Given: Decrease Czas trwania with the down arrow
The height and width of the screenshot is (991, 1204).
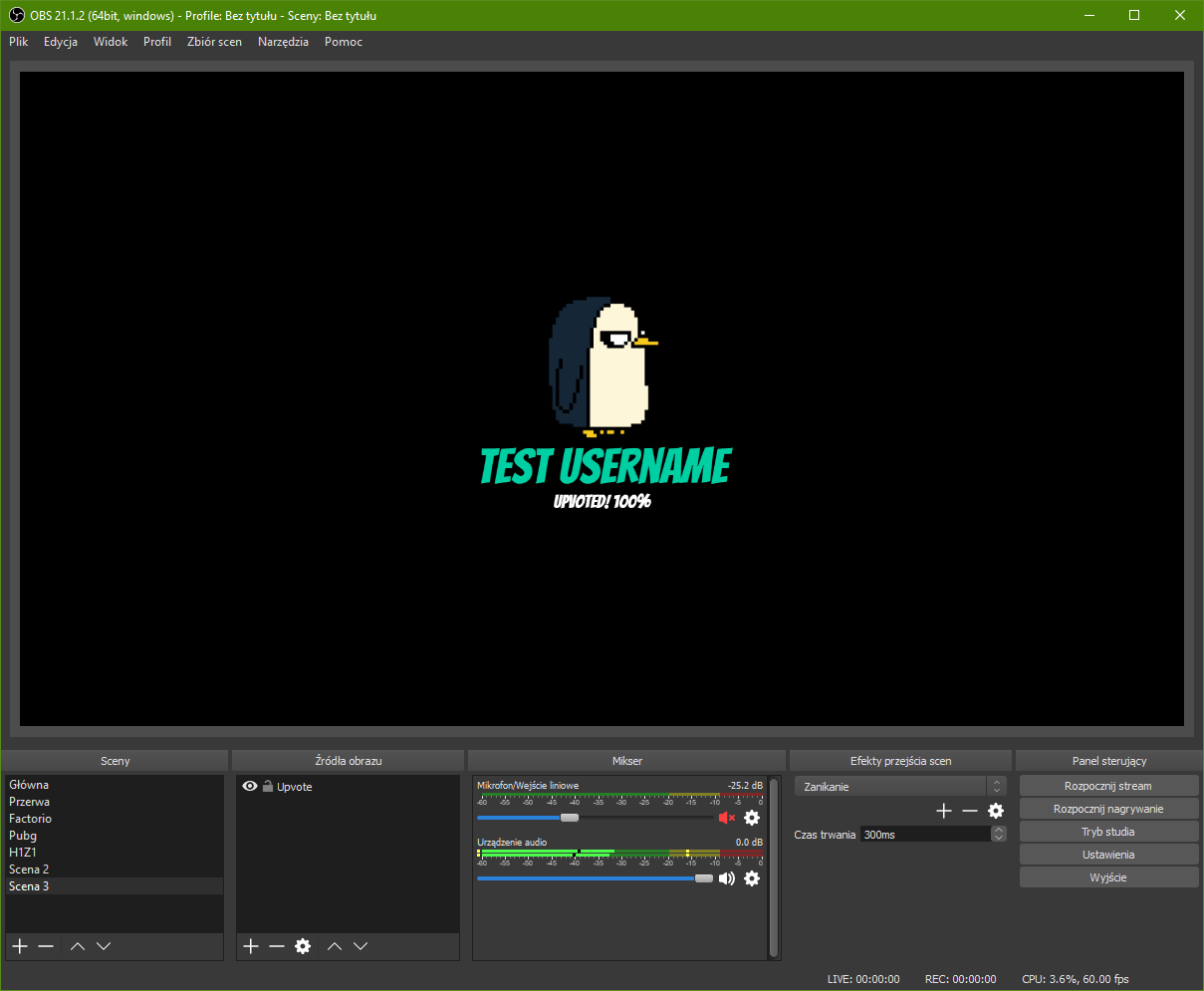Looking at the screenshot, I should click(x=999, y=839).
